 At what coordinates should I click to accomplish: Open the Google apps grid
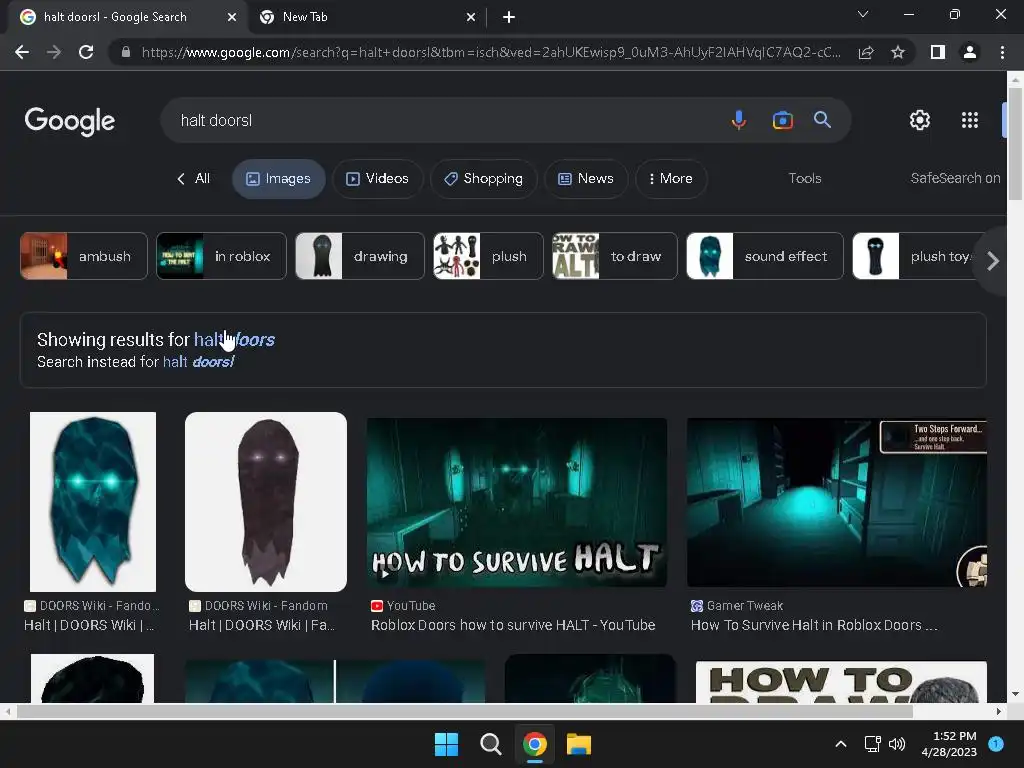coord(970,120)
